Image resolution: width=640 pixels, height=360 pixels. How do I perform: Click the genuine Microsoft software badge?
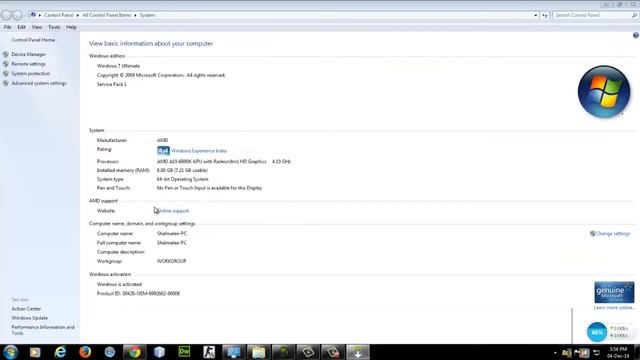click(x=614, y=292)
